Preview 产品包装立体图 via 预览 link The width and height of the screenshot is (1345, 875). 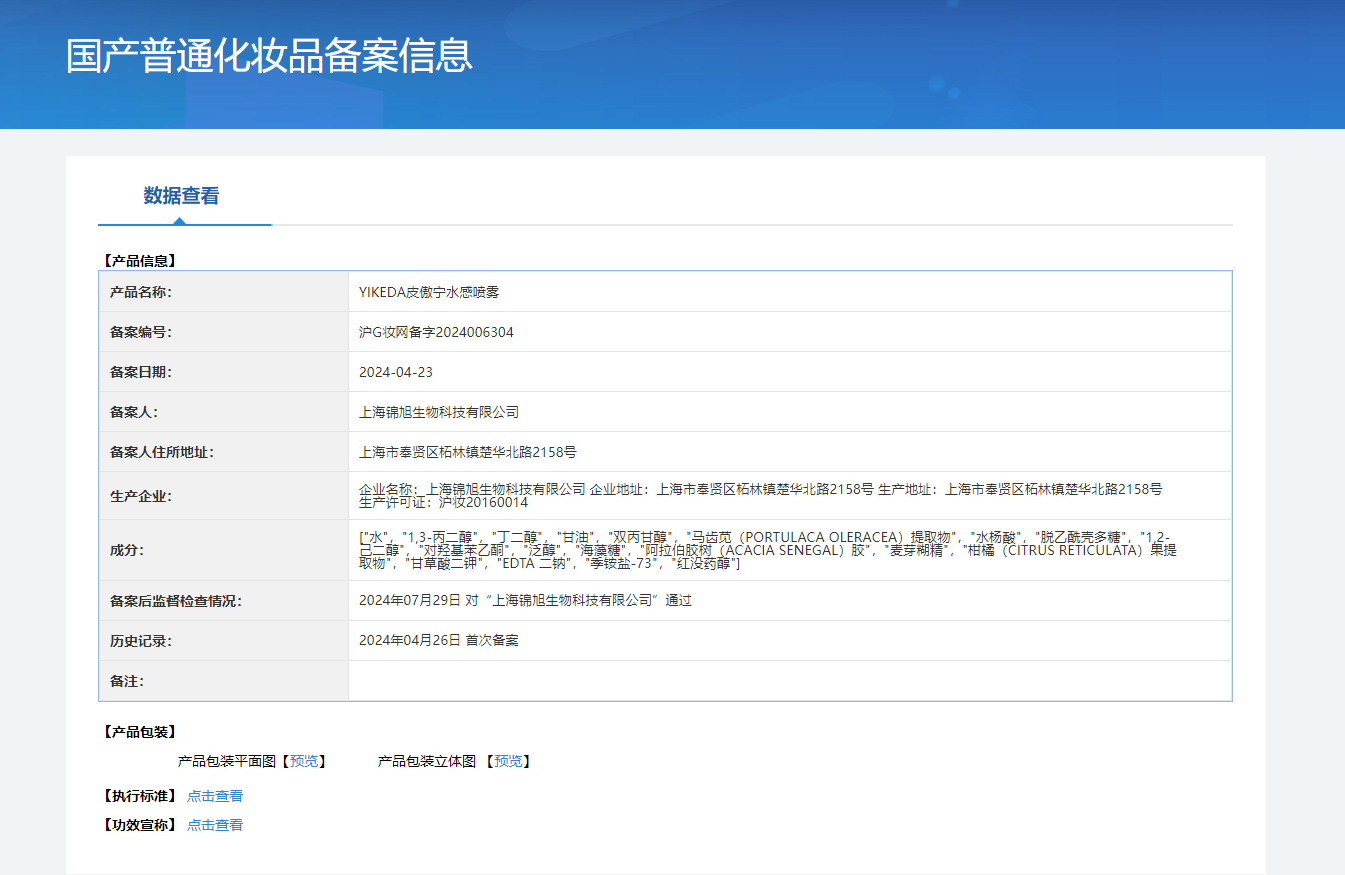click(x=508, y=761)
